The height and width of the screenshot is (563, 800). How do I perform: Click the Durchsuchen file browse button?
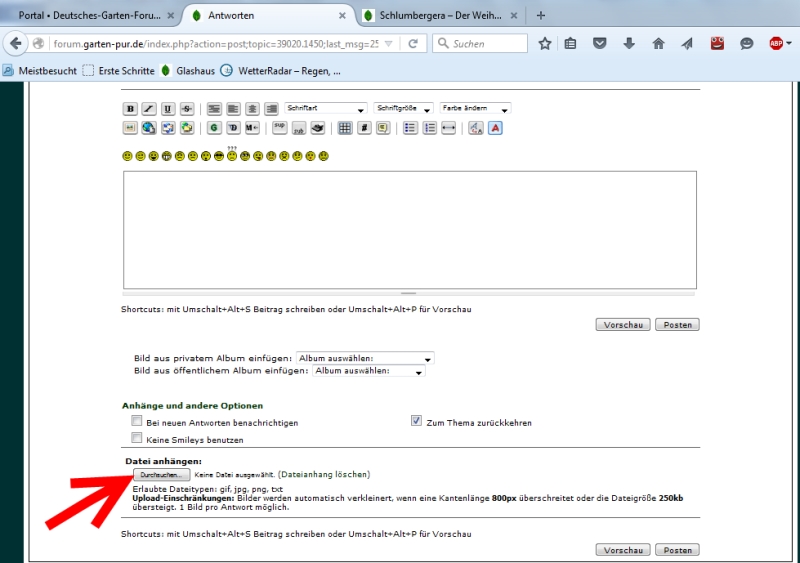click(x=160, y=474)
